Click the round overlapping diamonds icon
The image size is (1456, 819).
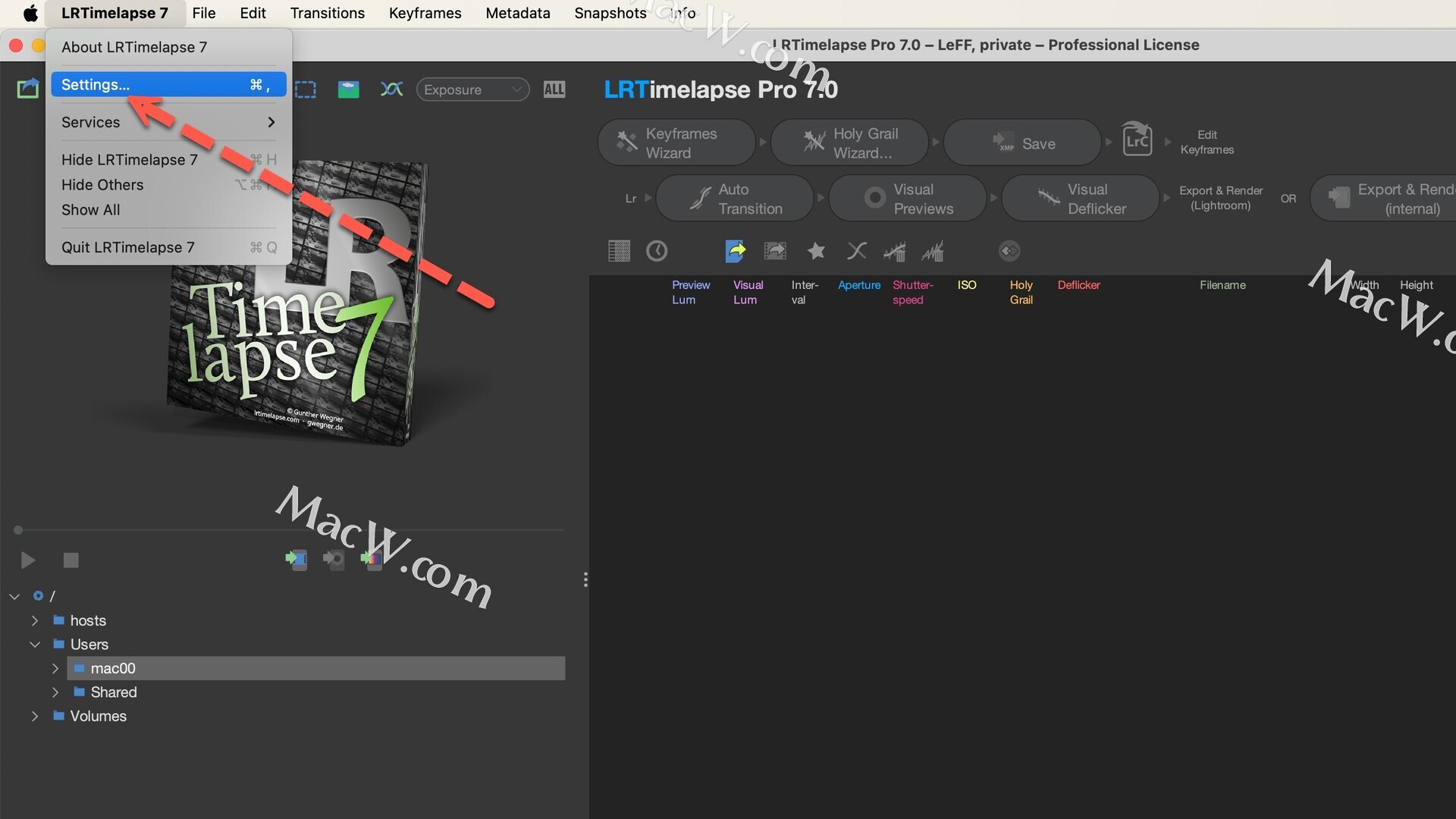[x=1009, y=251]
